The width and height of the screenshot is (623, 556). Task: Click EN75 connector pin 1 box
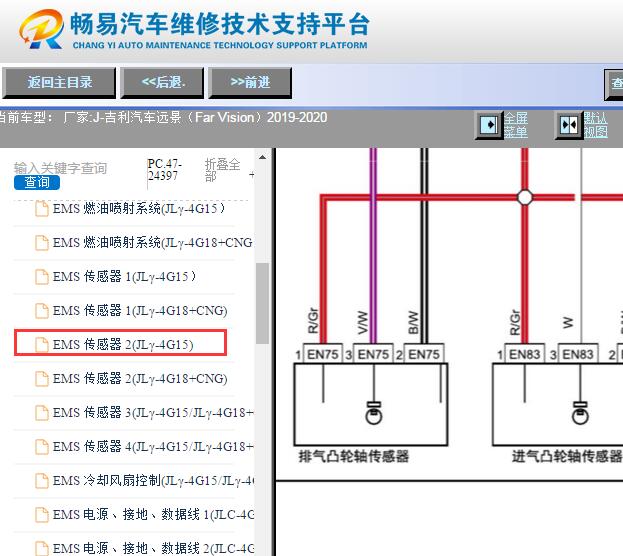pos(323,354)
